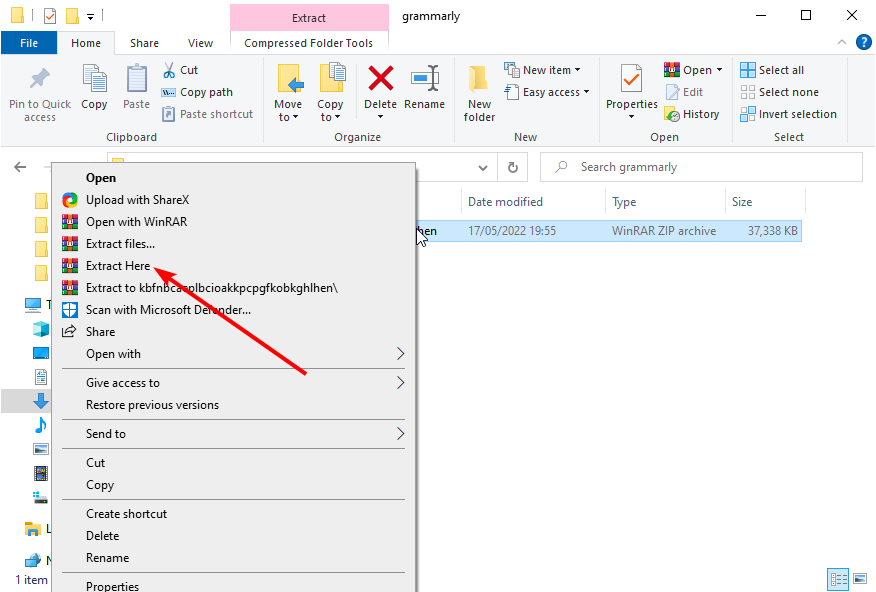Open the Copy to dropdown

330,93
